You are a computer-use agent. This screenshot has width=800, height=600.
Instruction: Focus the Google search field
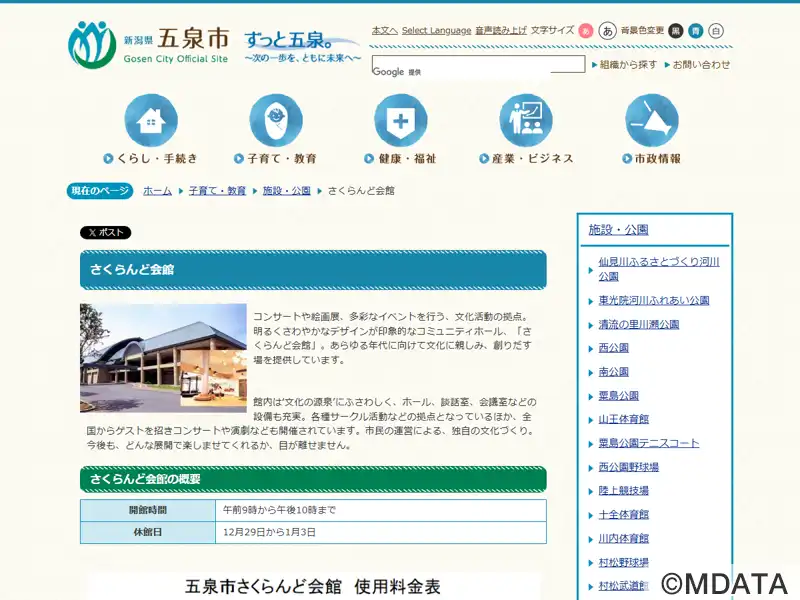point(479,64)
